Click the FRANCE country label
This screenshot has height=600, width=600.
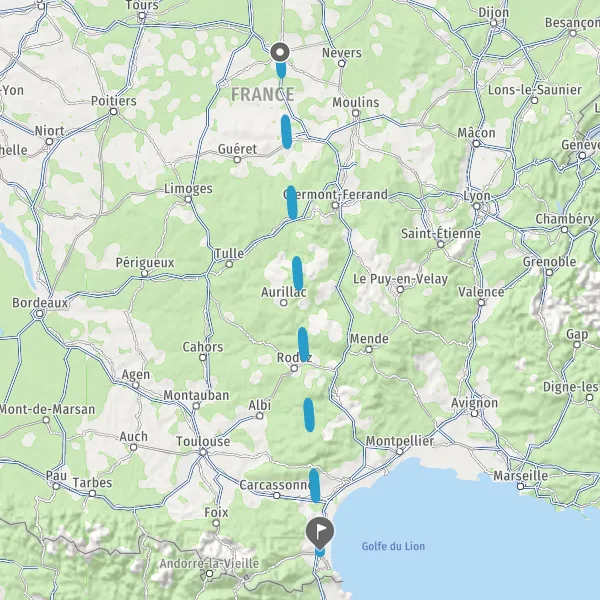263,95
